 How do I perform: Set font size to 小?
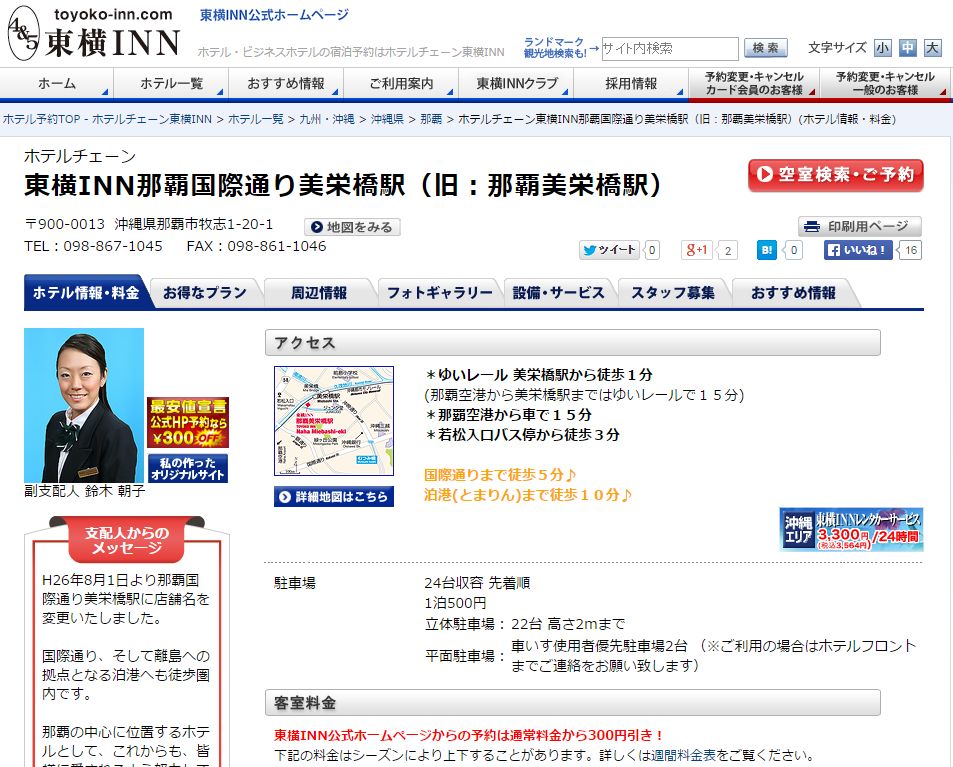coord(882,48)
